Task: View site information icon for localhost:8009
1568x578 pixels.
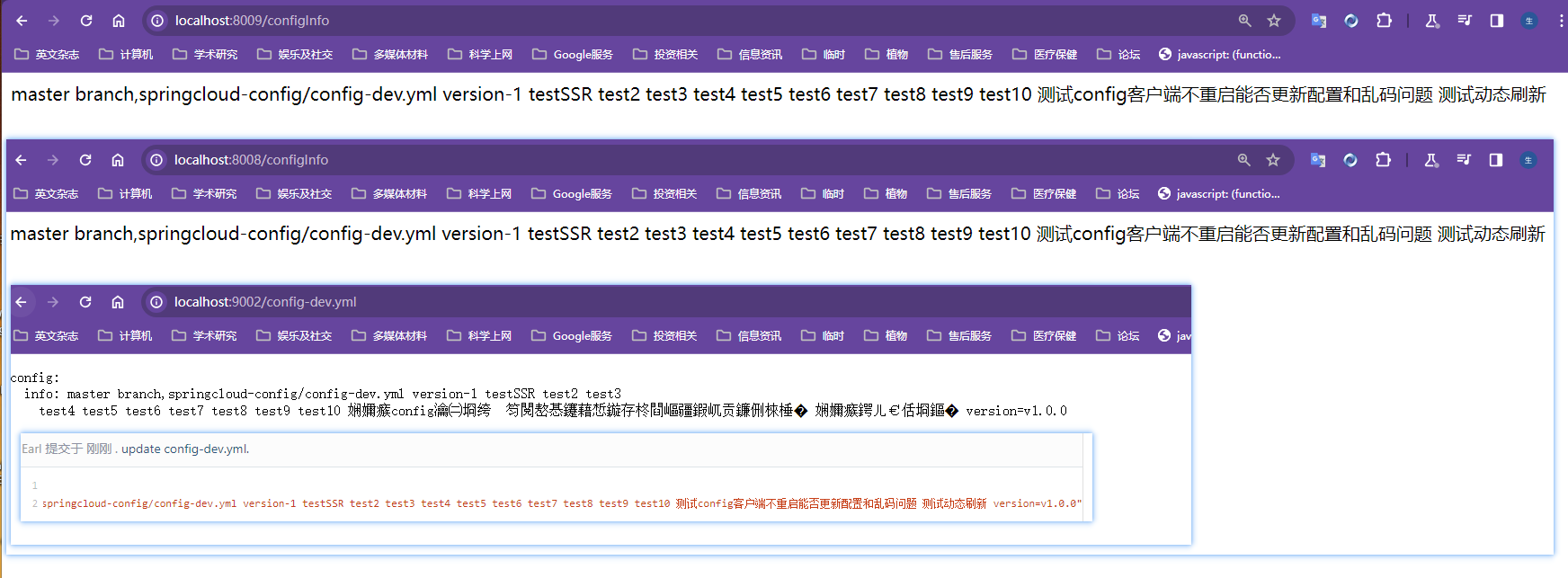Action: [x=157, y=21]
